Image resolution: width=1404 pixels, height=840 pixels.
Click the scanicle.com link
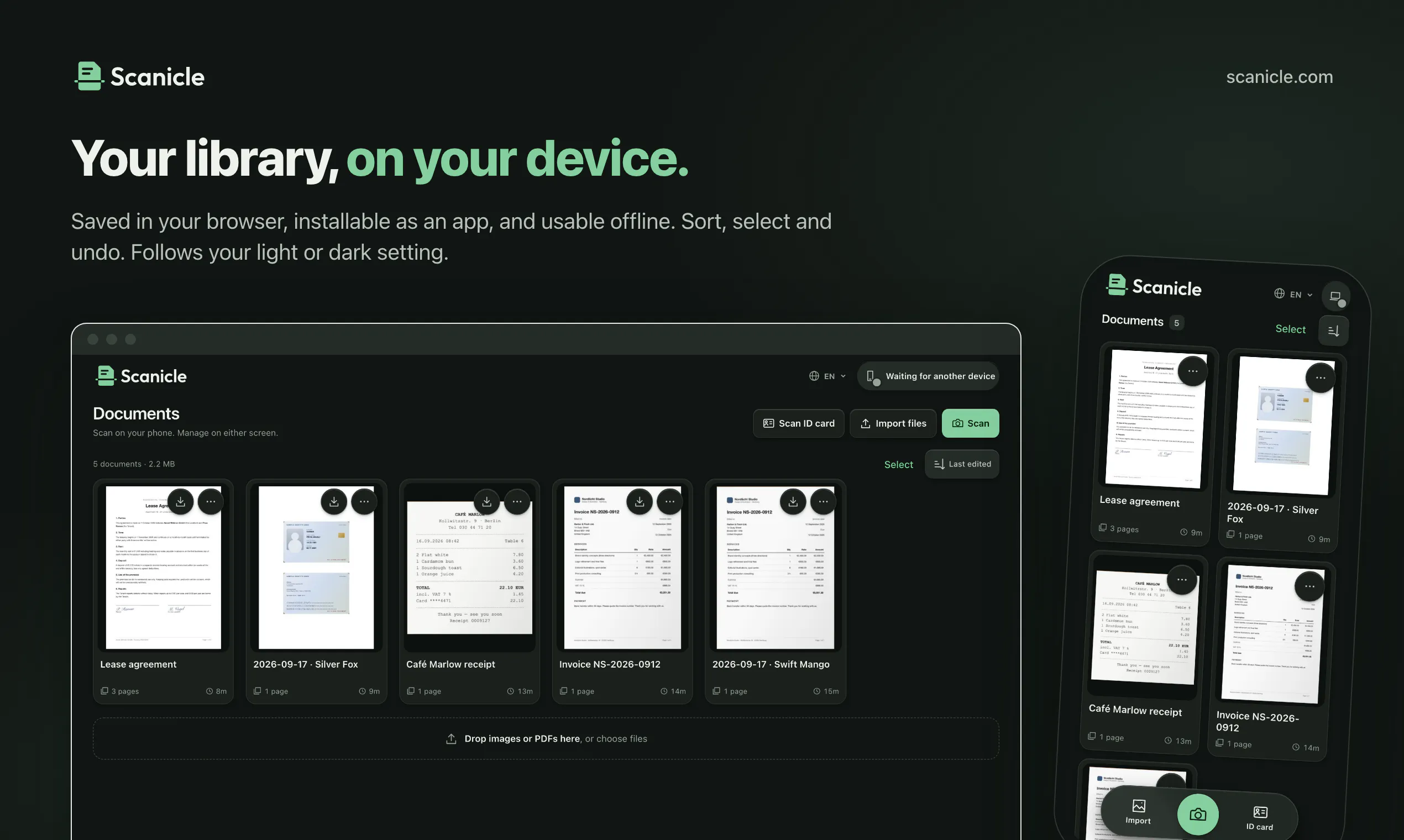[x=1280, y=76]
